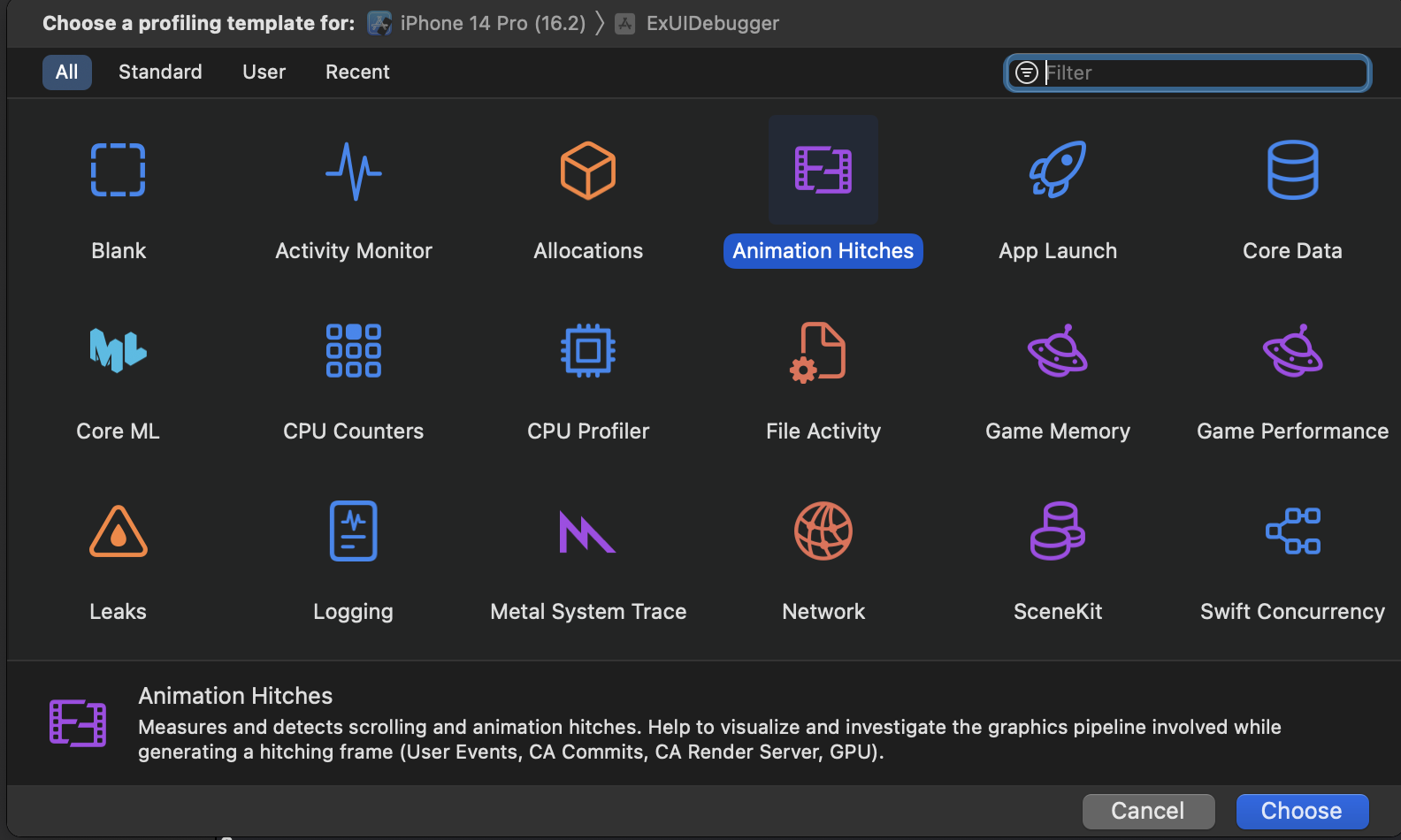Pick the Logging template icon
The height and width of the screenshot is (840, 1401).
point(354,531)
